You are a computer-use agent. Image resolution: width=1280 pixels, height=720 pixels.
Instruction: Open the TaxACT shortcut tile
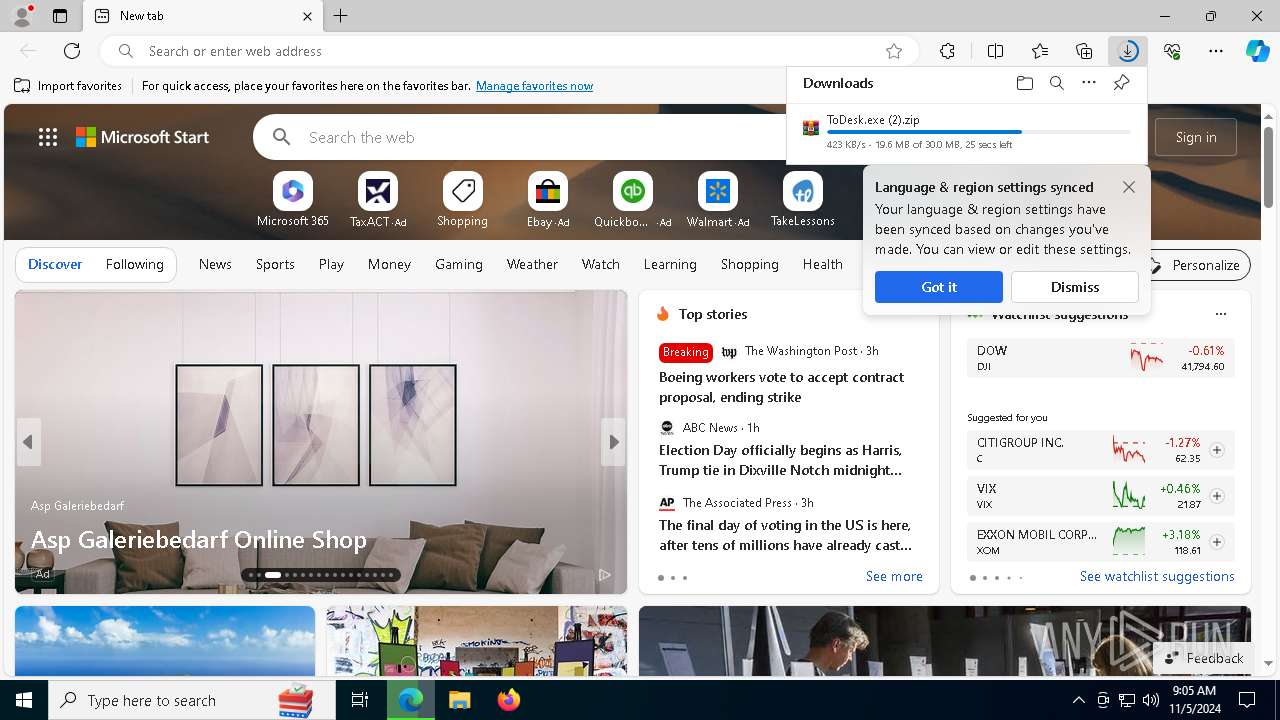tap(378, 200)
